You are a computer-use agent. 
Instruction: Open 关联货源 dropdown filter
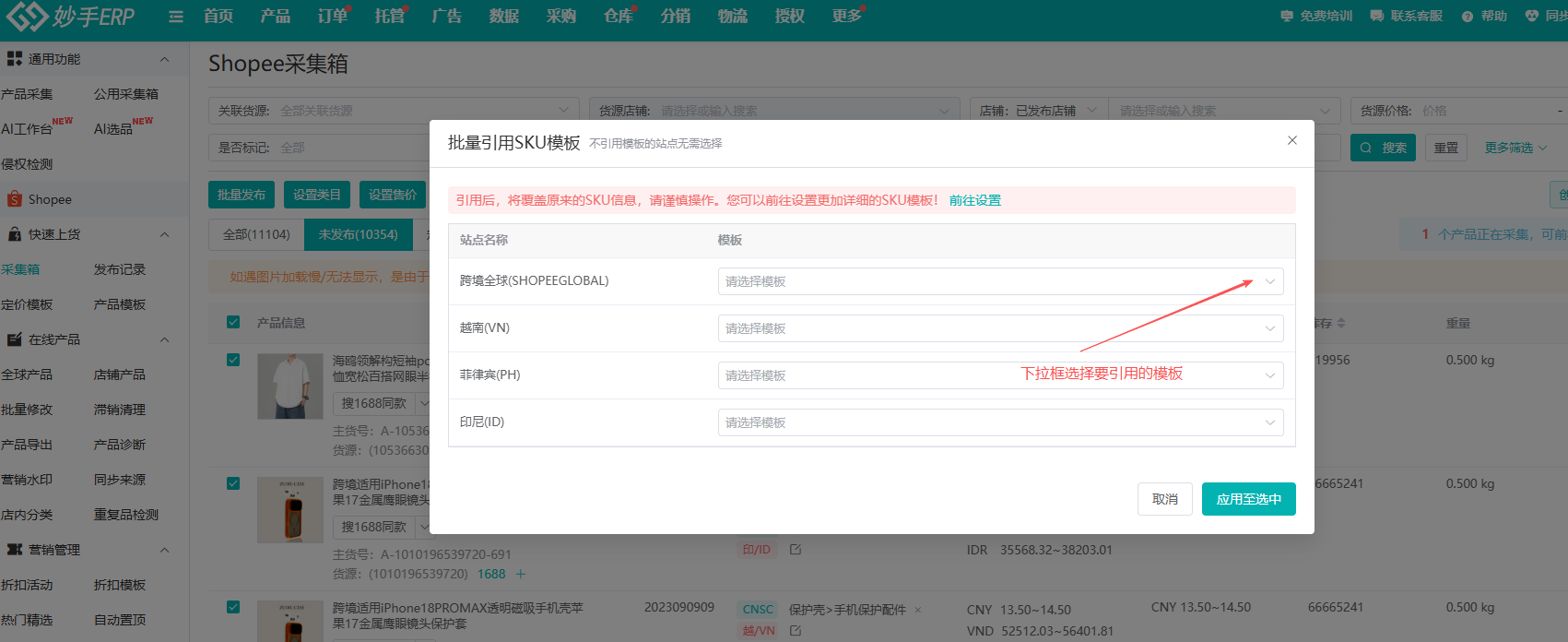(394, 111)
